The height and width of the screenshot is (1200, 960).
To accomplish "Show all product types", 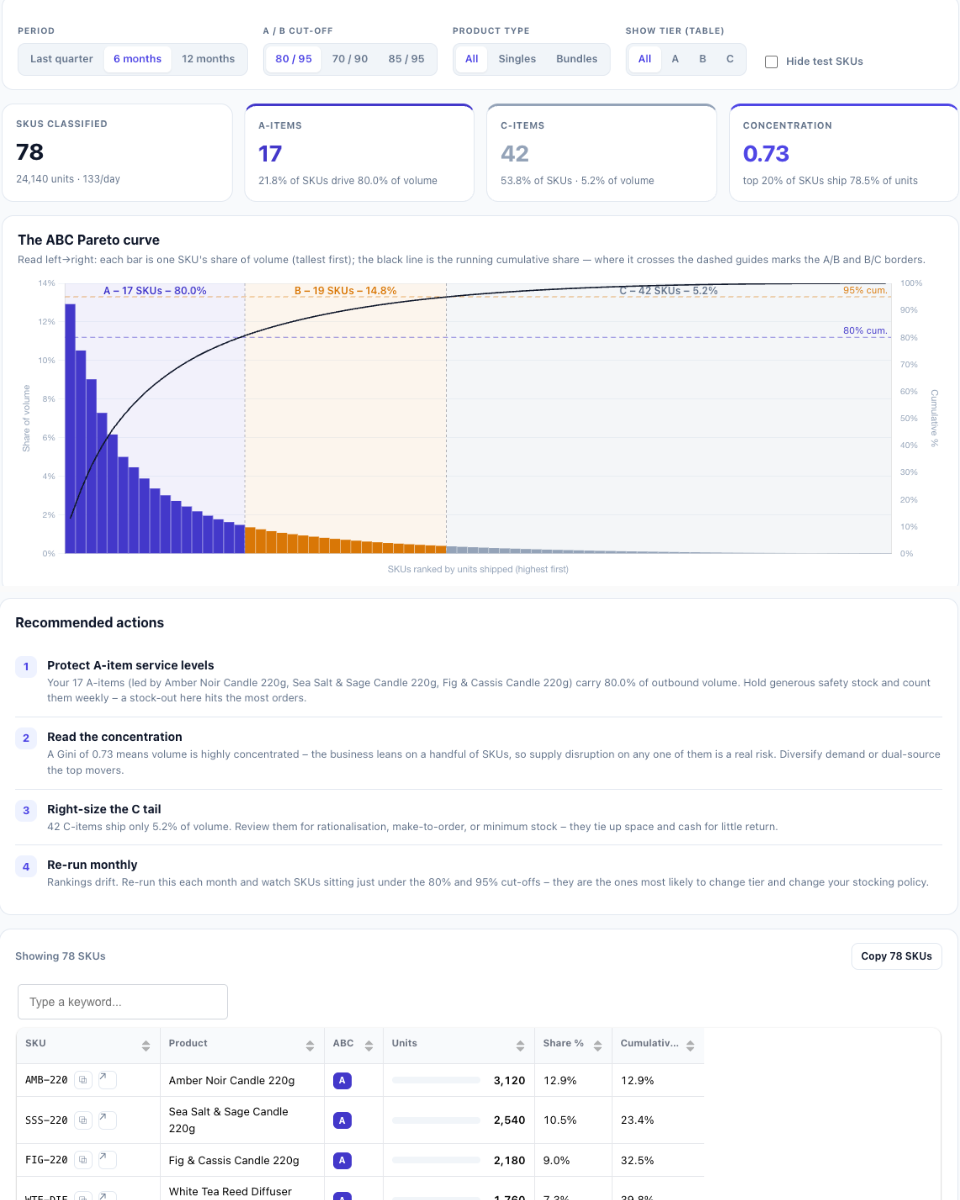I will tap(471, 59).
